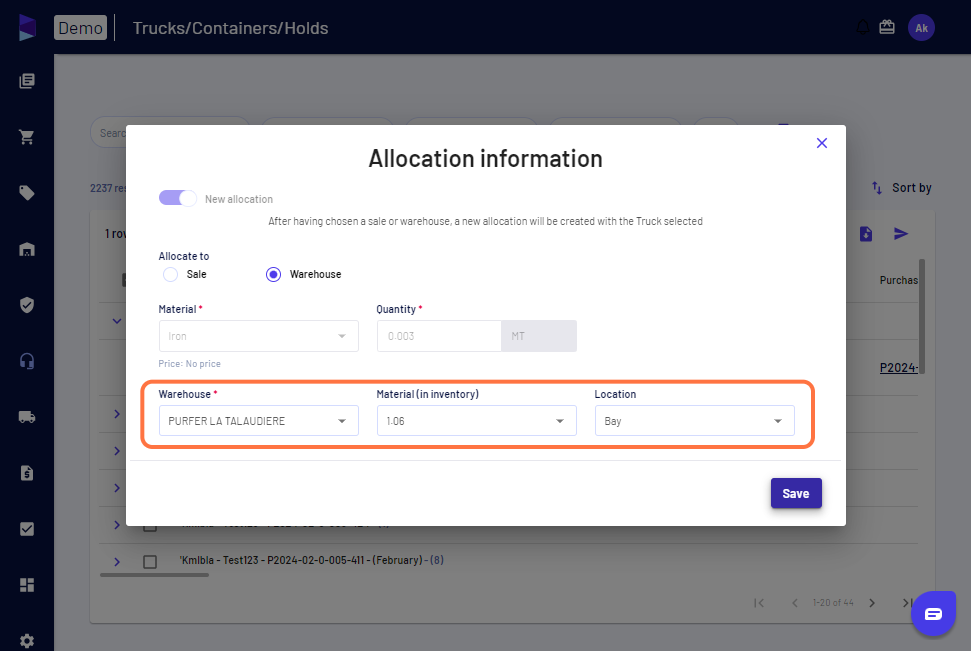Screen dimensions: 971x651
Task: Open the price tag sidebar icon
Action: click(27, 193)
